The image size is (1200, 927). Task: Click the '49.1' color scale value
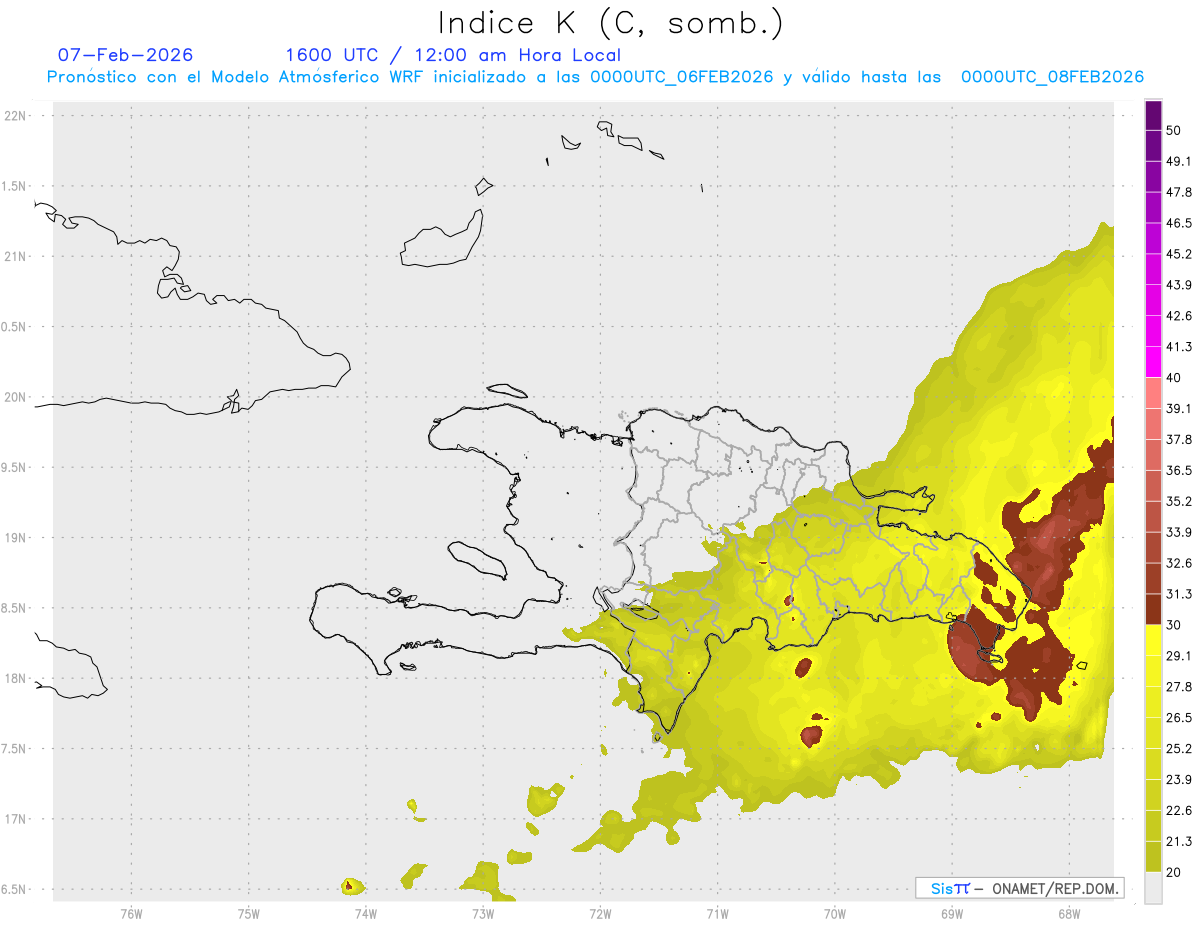(1179, 161)
